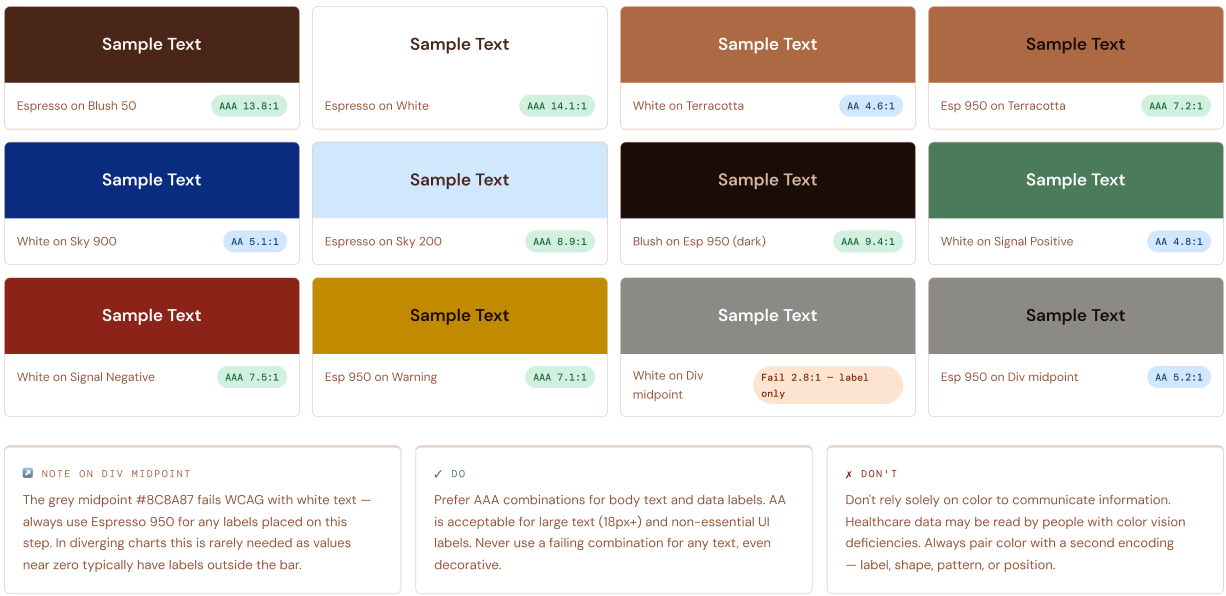The height and width of the screenshot is (596, 1226).
Task: Select the White on Sky 900 navy swatch
Action: (152, 180)
